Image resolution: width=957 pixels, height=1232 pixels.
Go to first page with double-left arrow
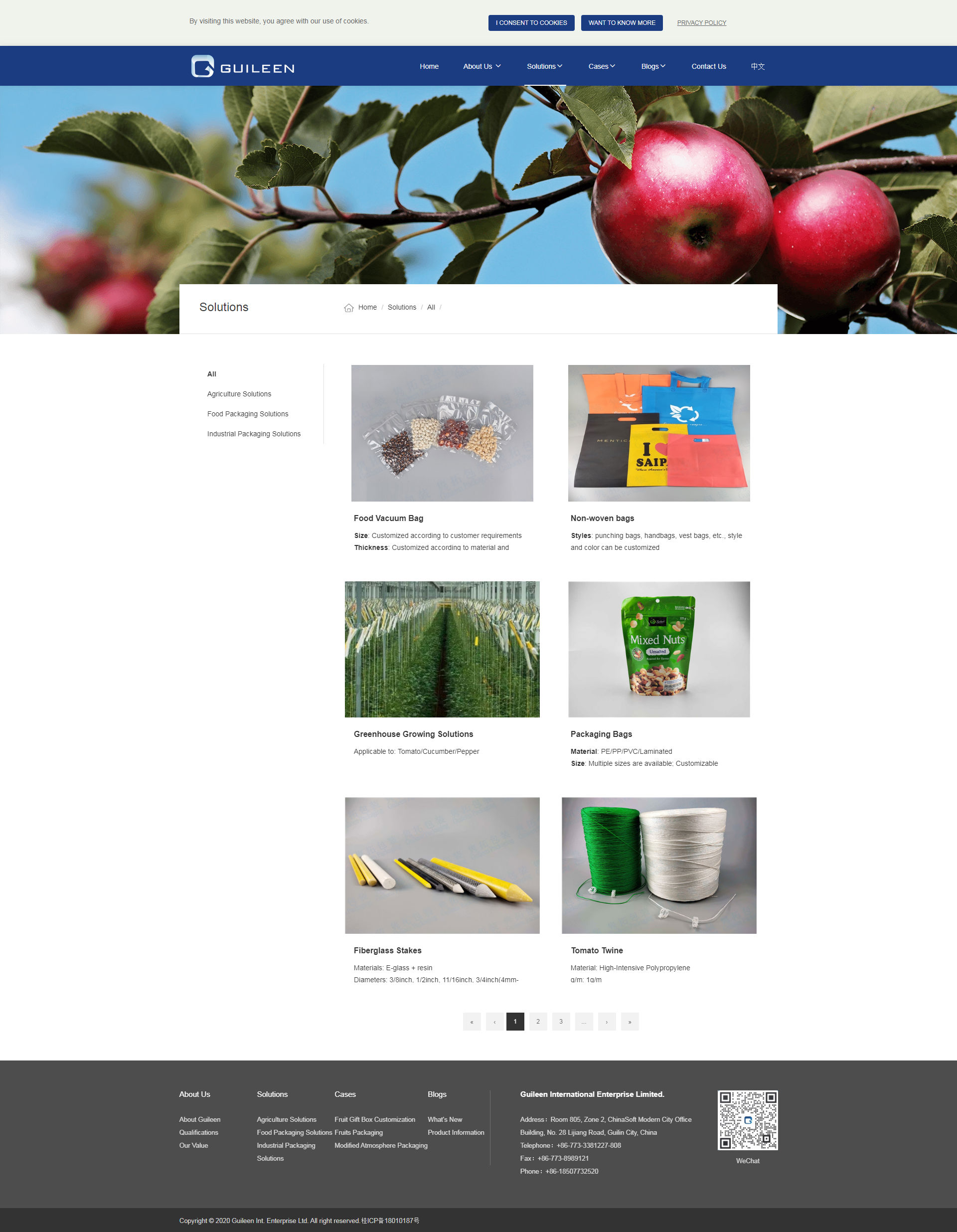472,1022
